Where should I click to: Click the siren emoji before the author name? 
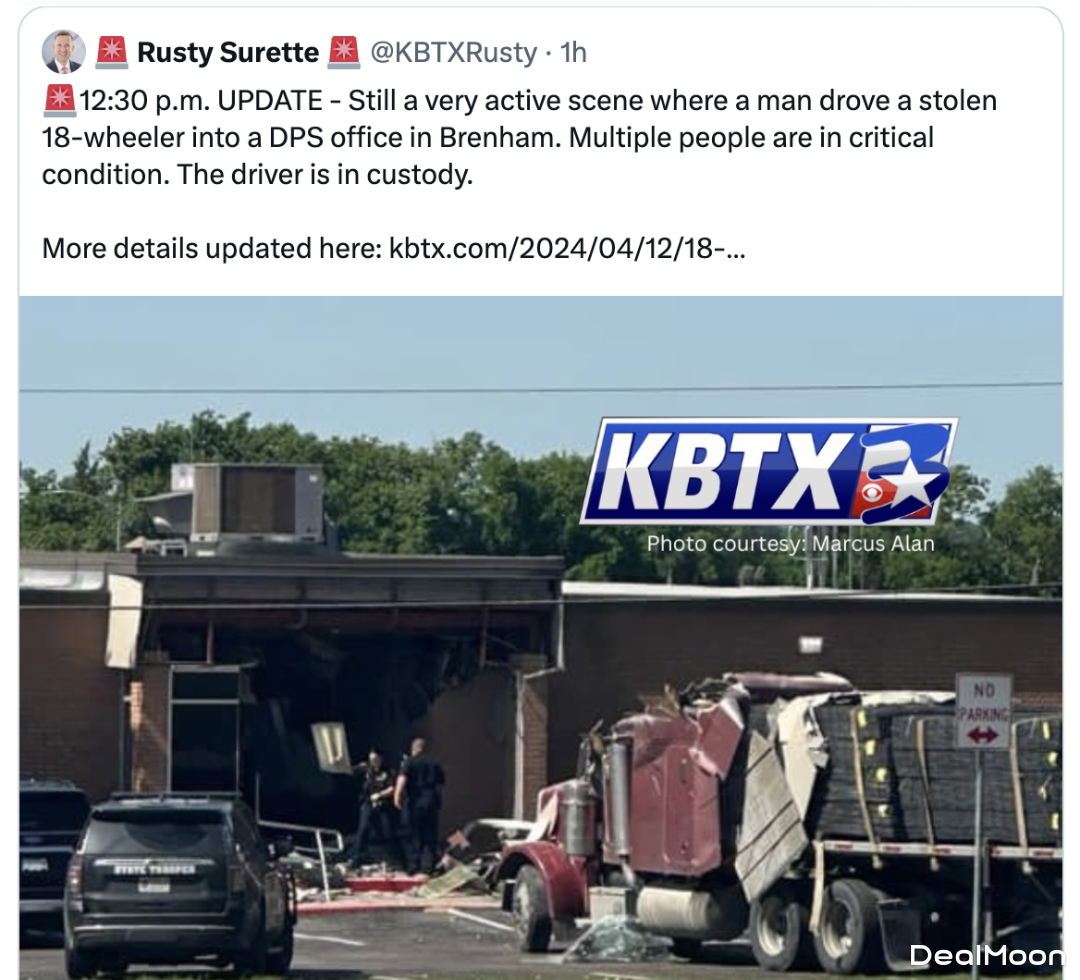click(112, 52)
